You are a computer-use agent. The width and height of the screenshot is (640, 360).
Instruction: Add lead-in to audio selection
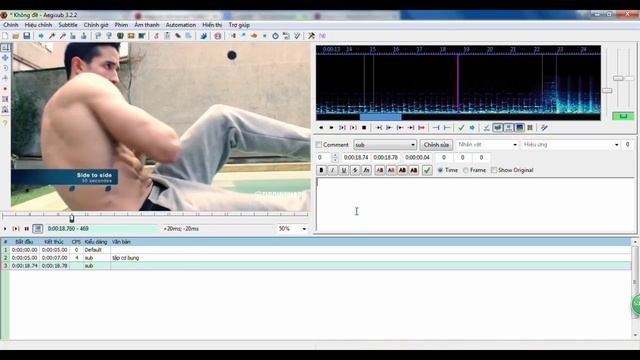436,128
